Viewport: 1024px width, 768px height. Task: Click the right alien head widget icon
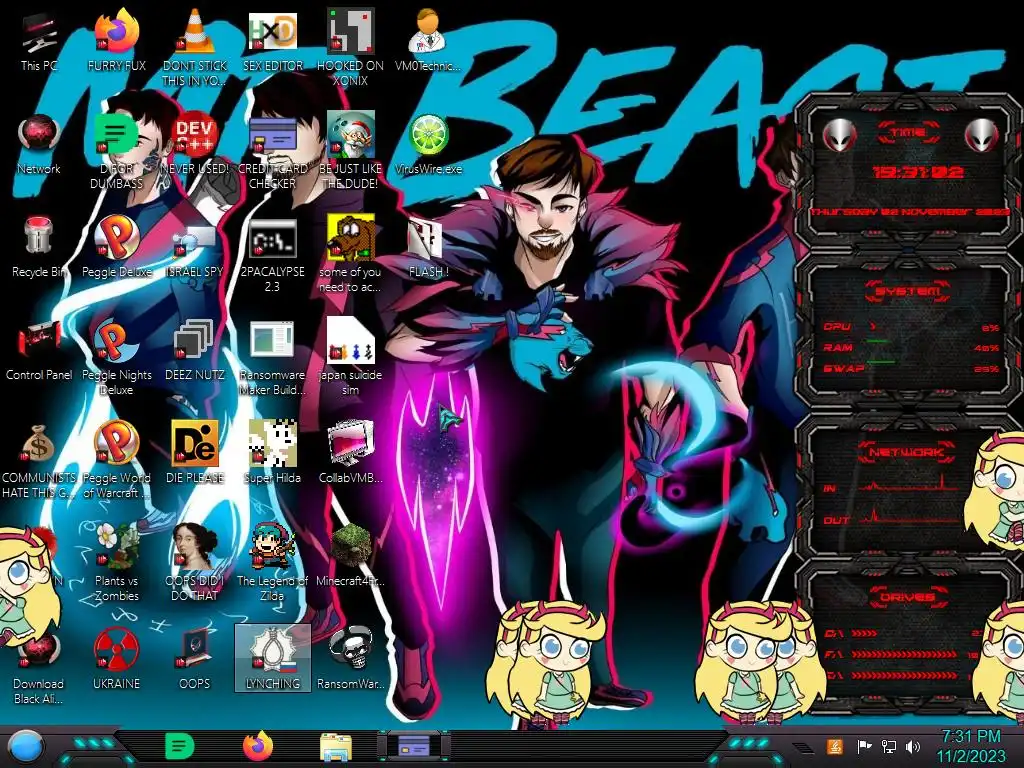click(982, 136)
